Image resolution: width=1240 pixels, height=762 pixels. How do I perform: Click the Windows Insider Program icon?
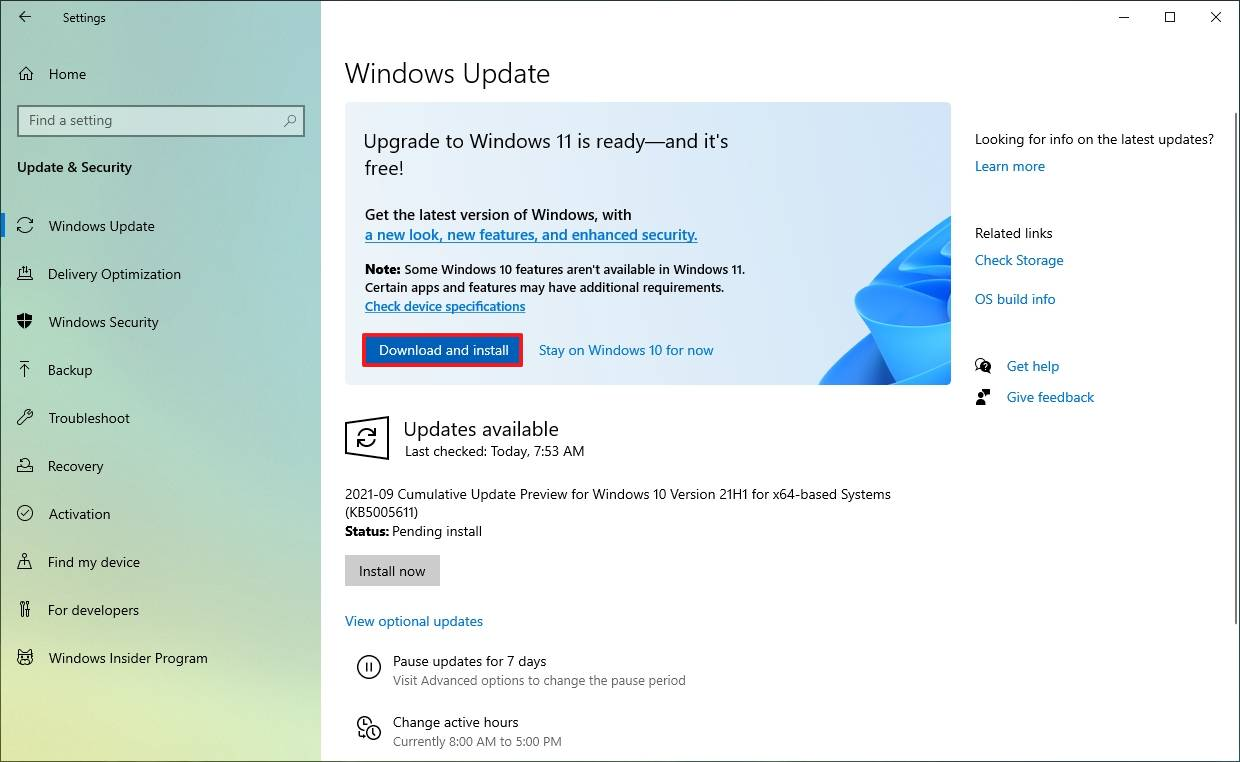tap(27, 658)
